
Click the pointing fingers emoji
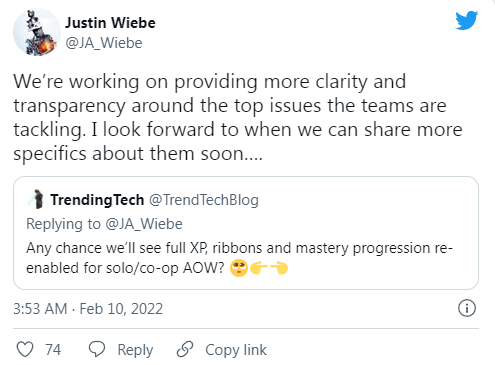point(269,268)
